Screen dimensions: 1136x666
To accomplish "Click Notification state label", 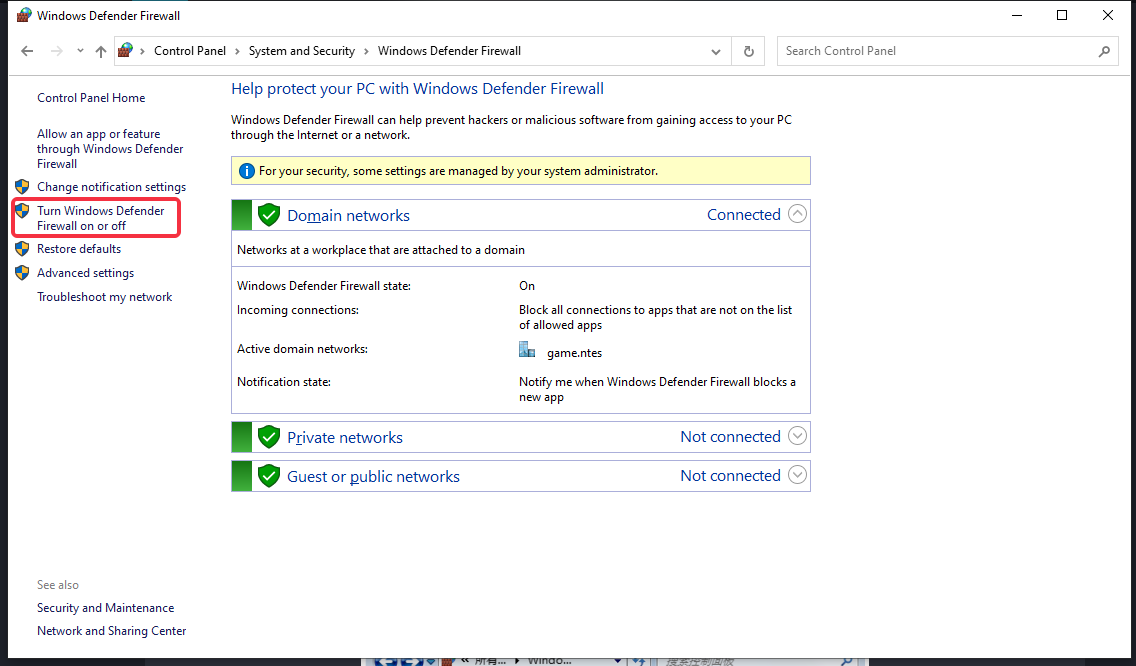I will click(x=283, y=381).
